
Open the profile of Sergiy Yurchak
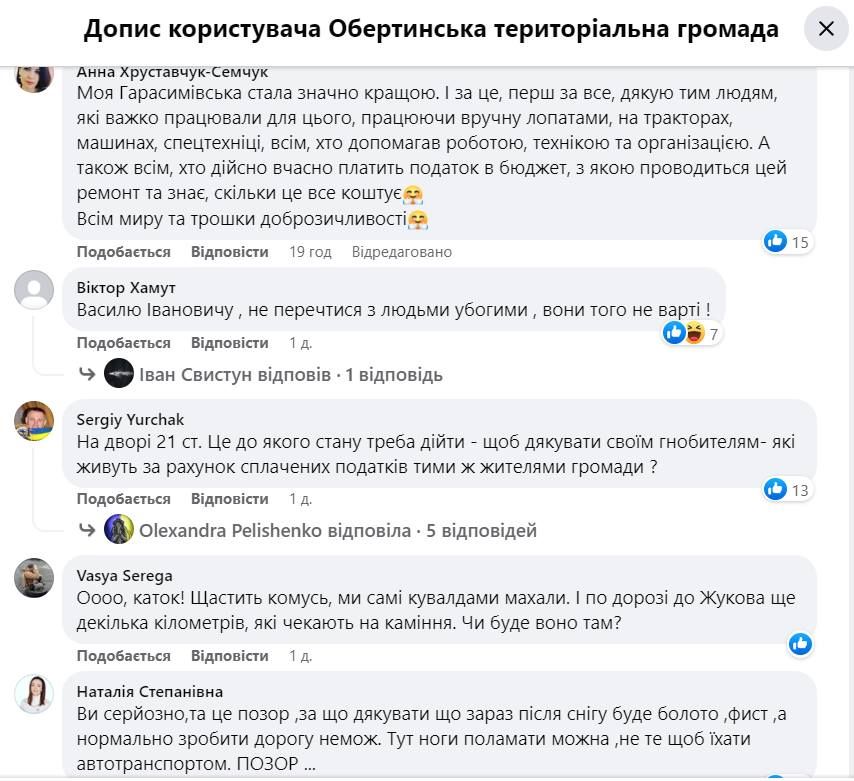click(128, 418)
